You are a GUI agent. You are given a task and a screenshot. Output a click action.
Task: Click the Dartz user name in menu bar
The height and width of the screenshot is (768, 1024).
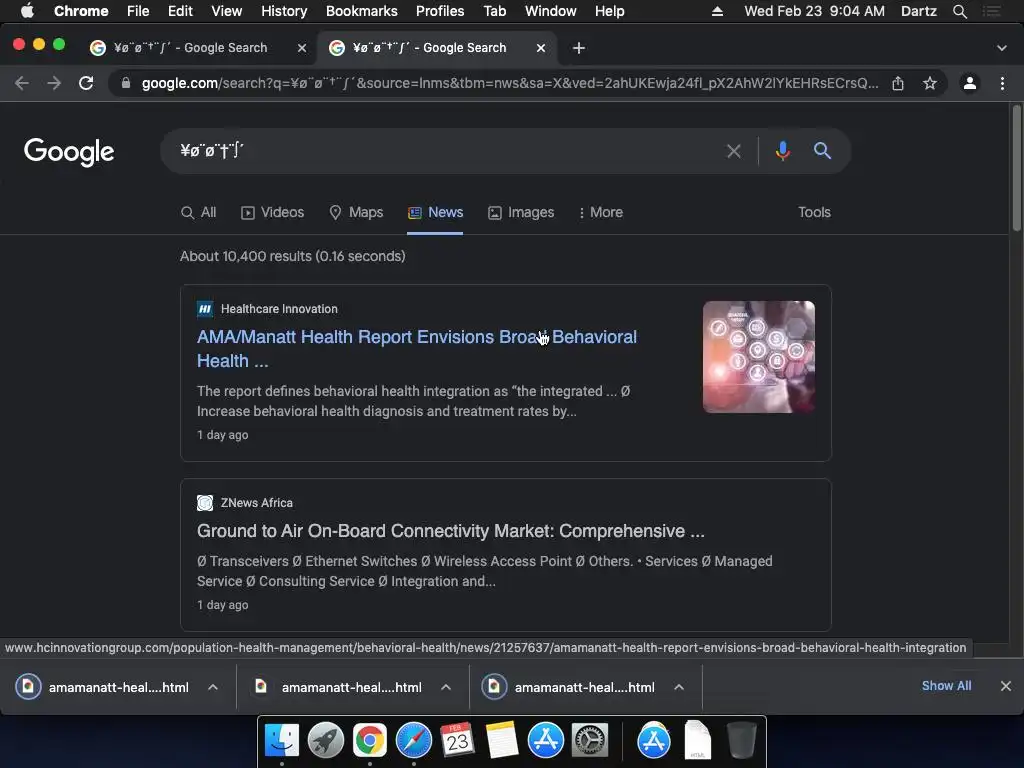point(919,11)
